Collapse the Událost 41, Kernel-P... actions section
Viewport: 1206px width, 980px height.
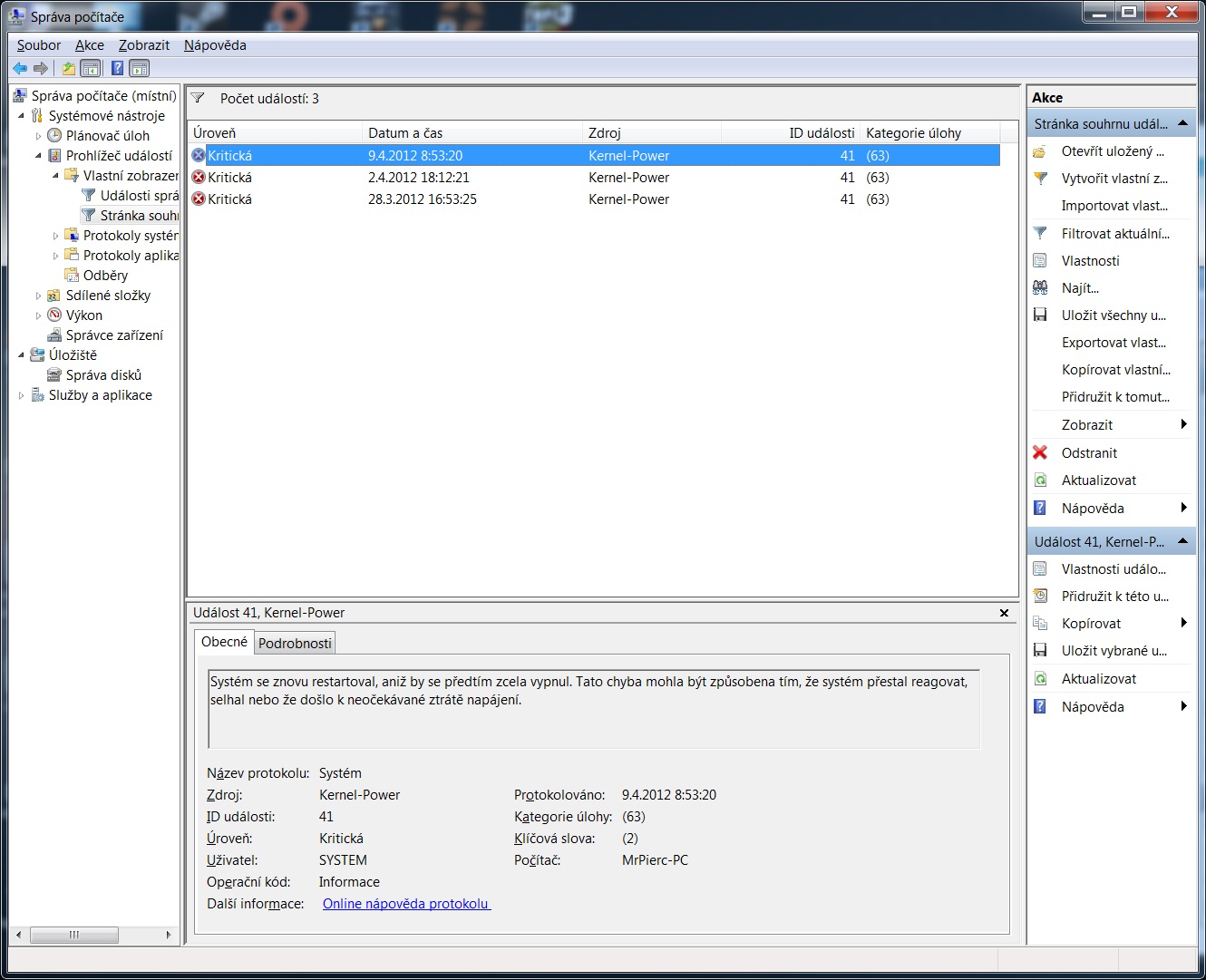coord(1182,541)
